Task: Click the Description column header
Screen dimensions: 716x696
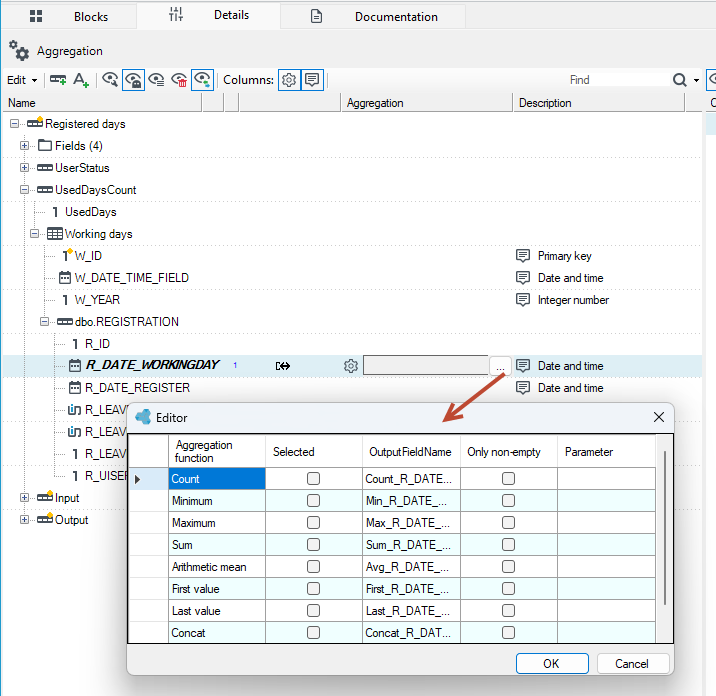Action: pyautogui.click(x=599, y=103)
